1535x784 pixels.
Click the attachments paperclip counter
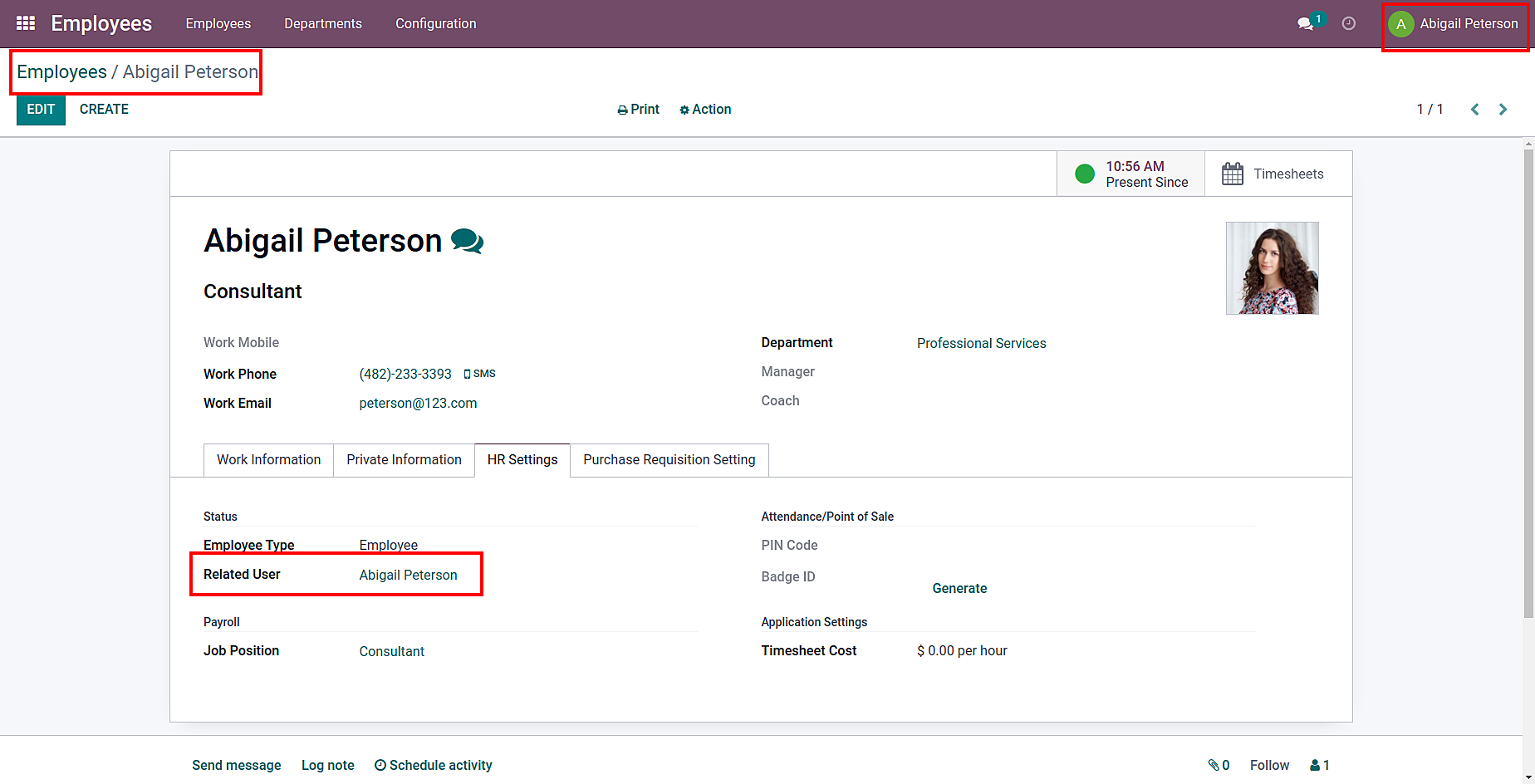click(x=1219, y=765)
